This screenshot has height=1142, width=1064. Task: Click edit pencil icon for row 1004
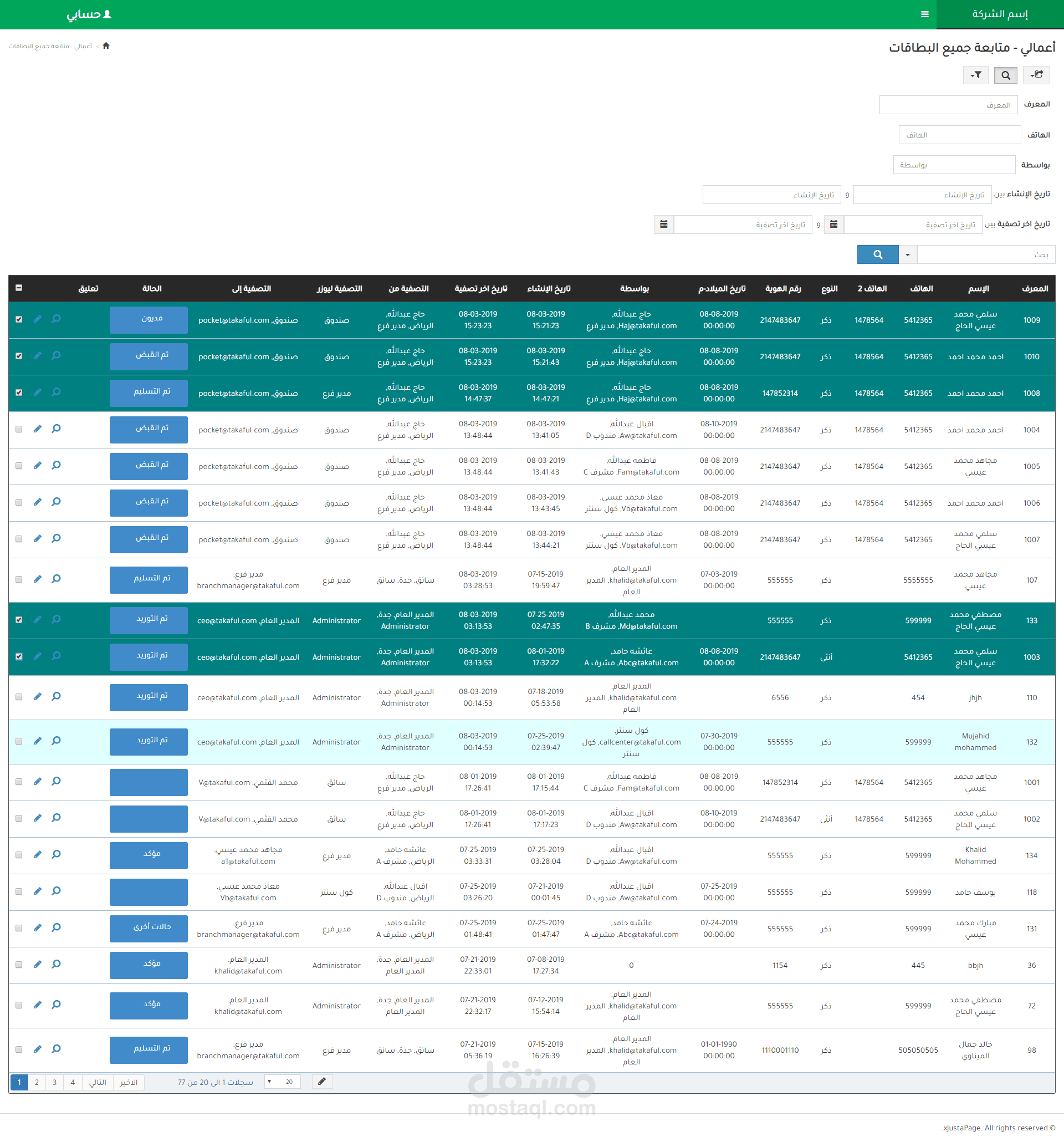[38, 429]
